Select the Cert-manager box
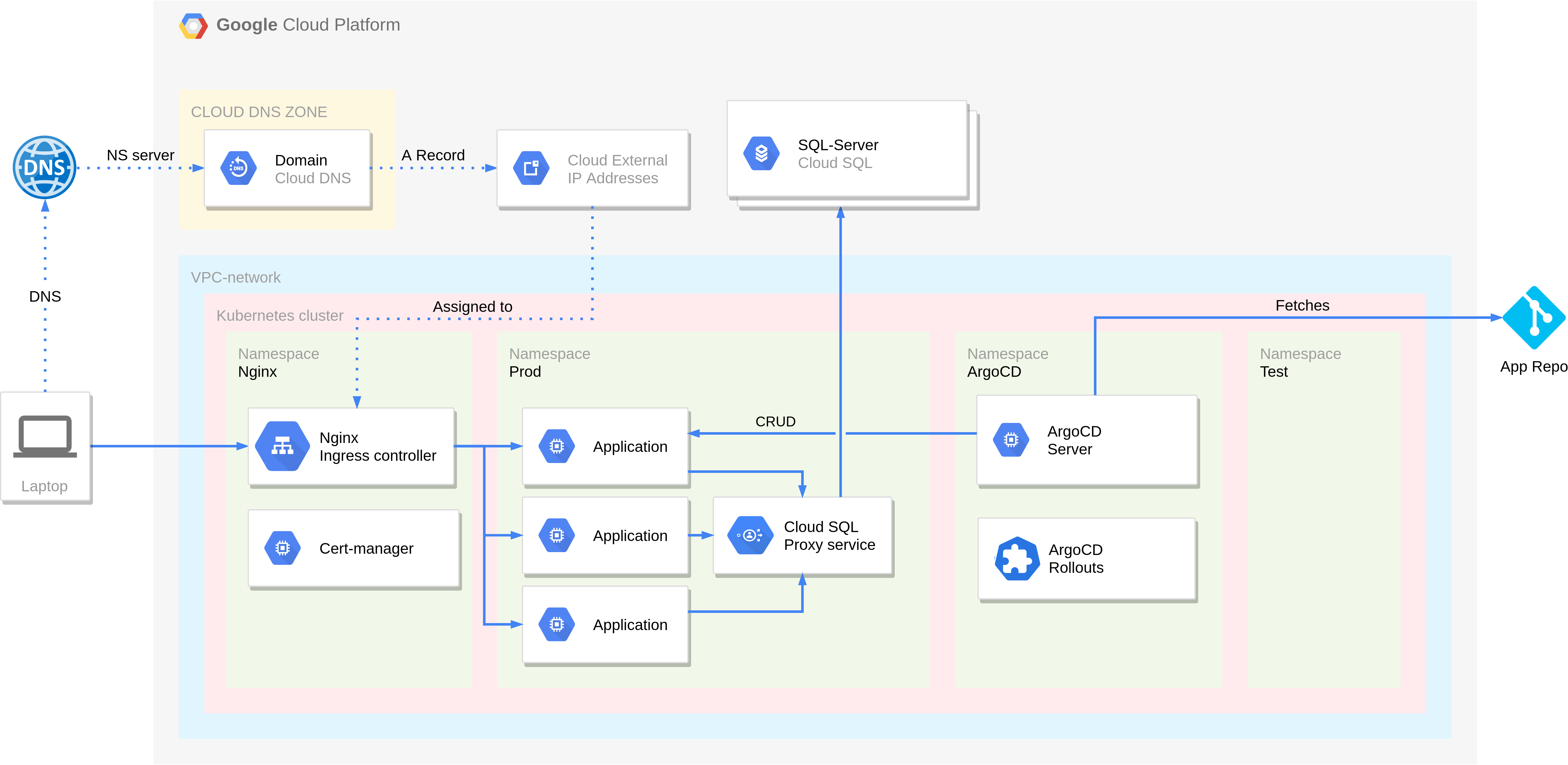This screenshot has width=1568, height=765. [353, 548]
